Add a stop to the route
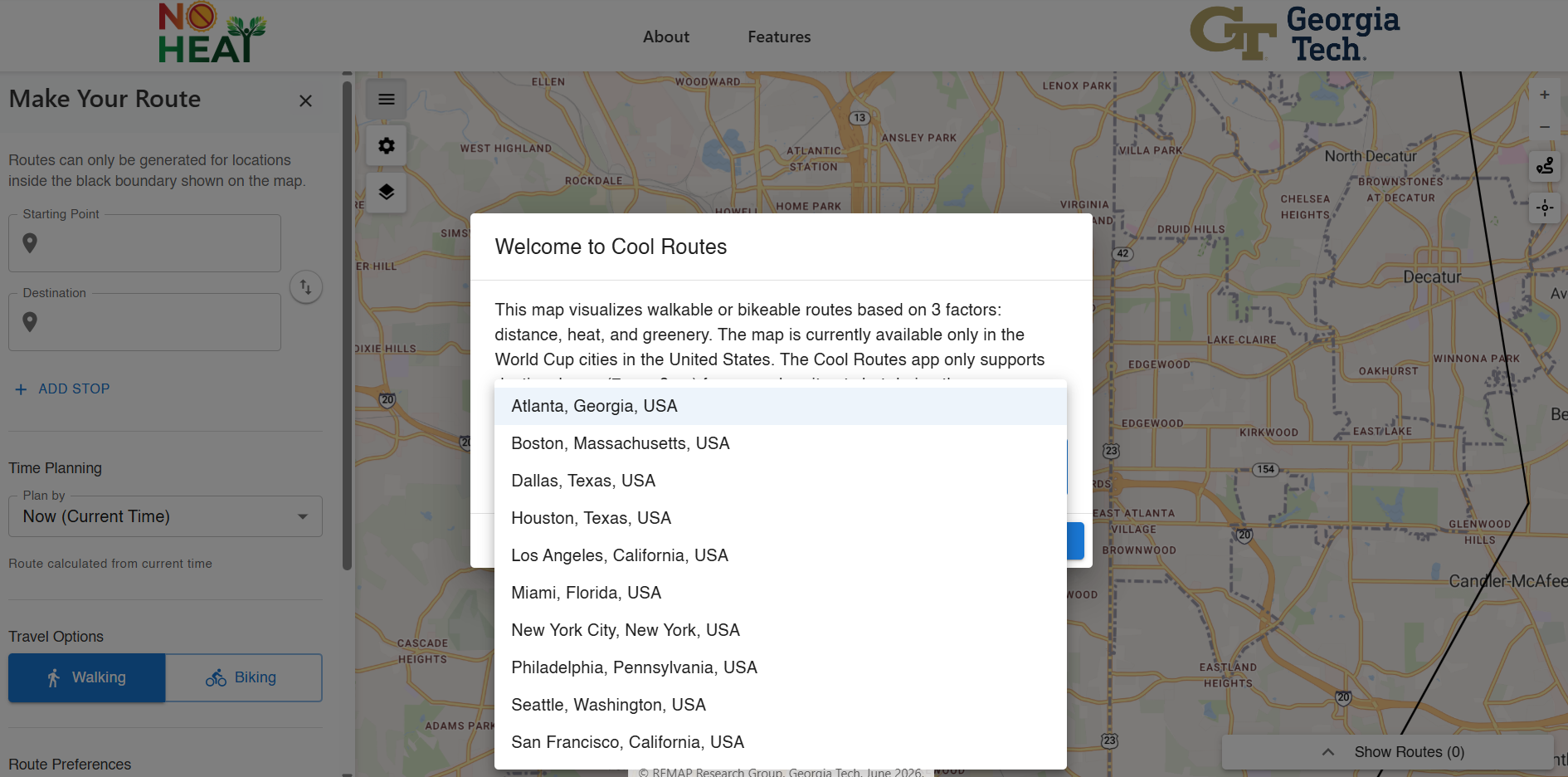This screenshot has width=1568, height=777. [62, 388]
